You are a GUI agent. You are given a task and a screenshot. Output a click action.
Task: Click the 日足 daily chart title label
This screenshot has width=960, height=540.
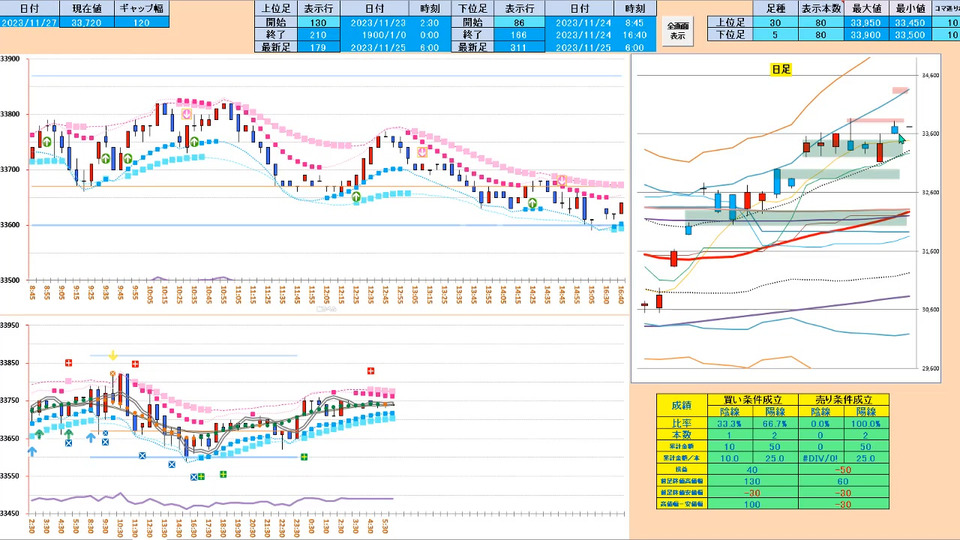tap(781, 69)
